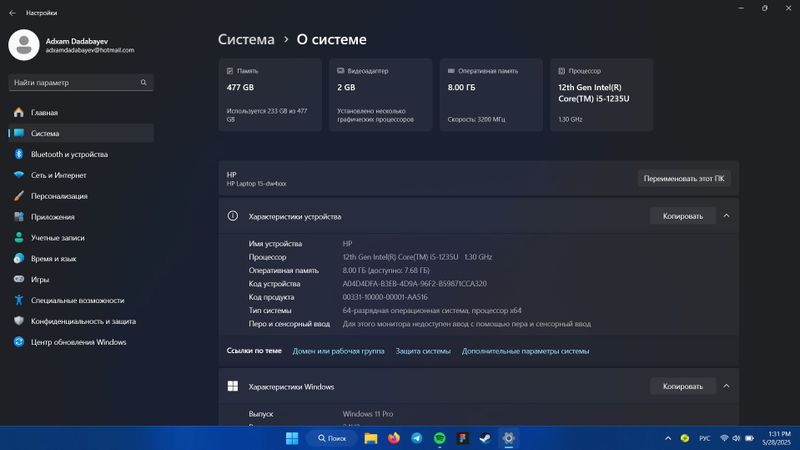Collapse Характеристики Windows section

726,387
